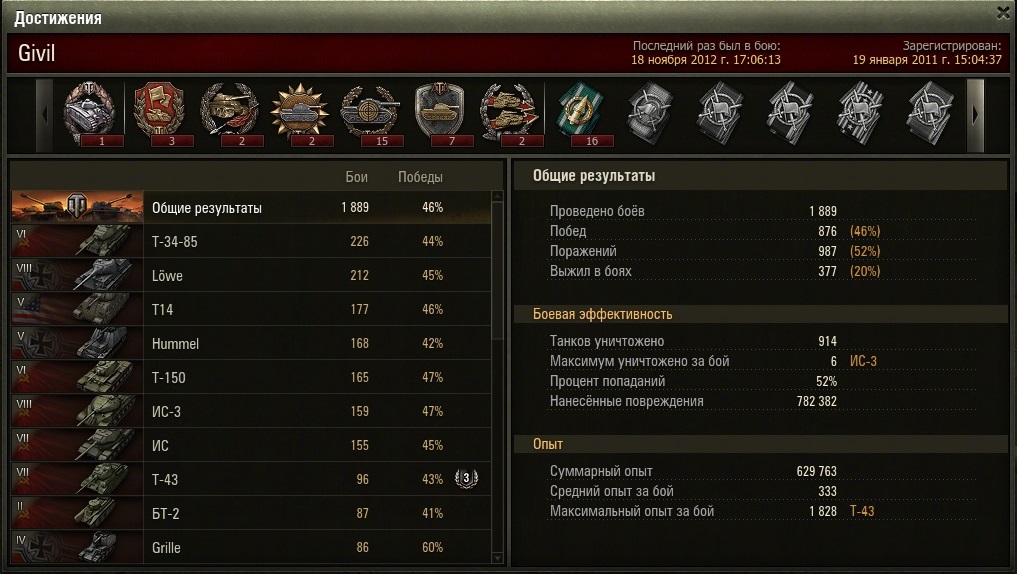Click the first tank badge with count 1

point(91,113)
